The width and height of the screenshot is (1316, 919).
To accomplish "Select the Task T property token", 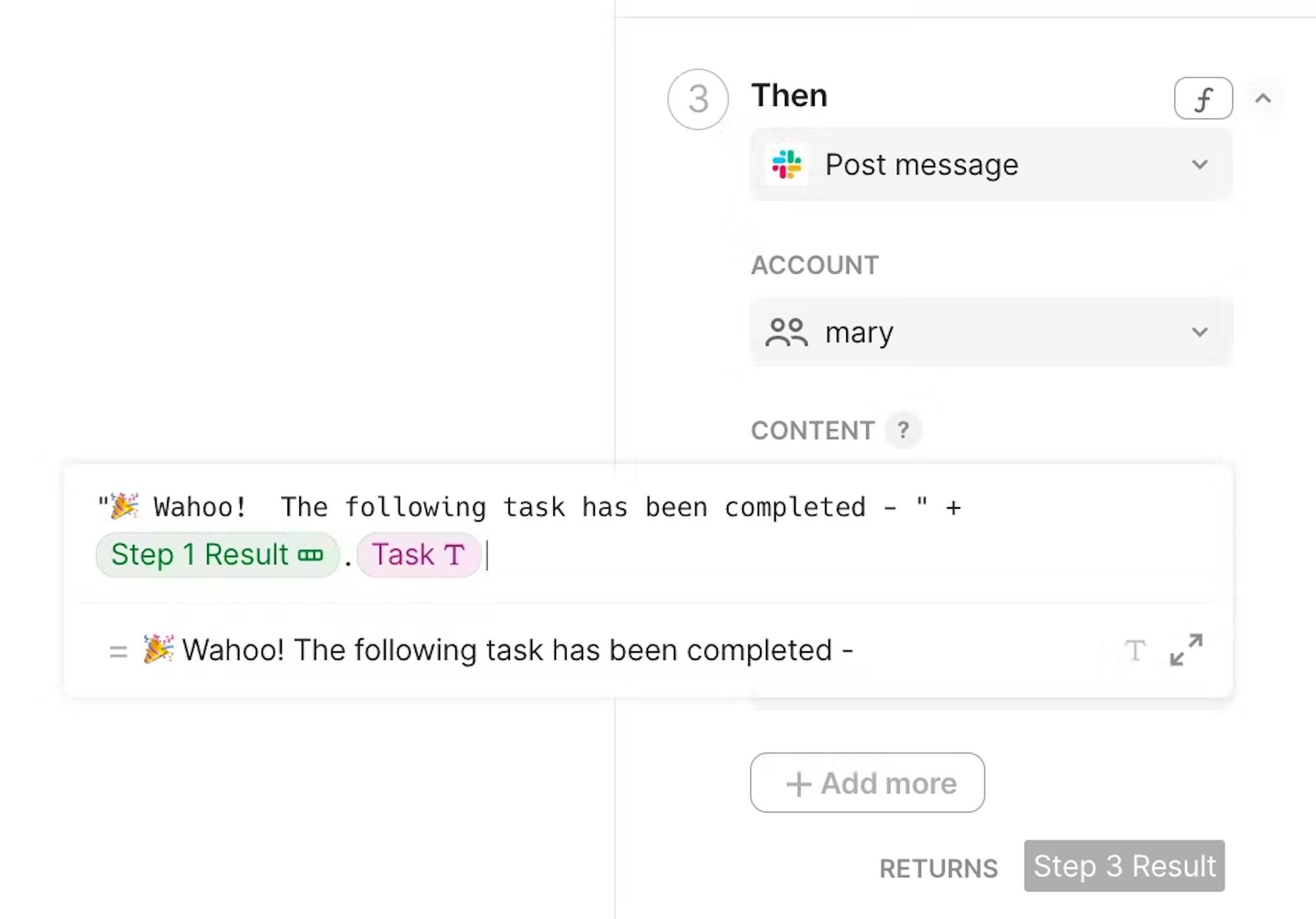I will coord(418,555).
